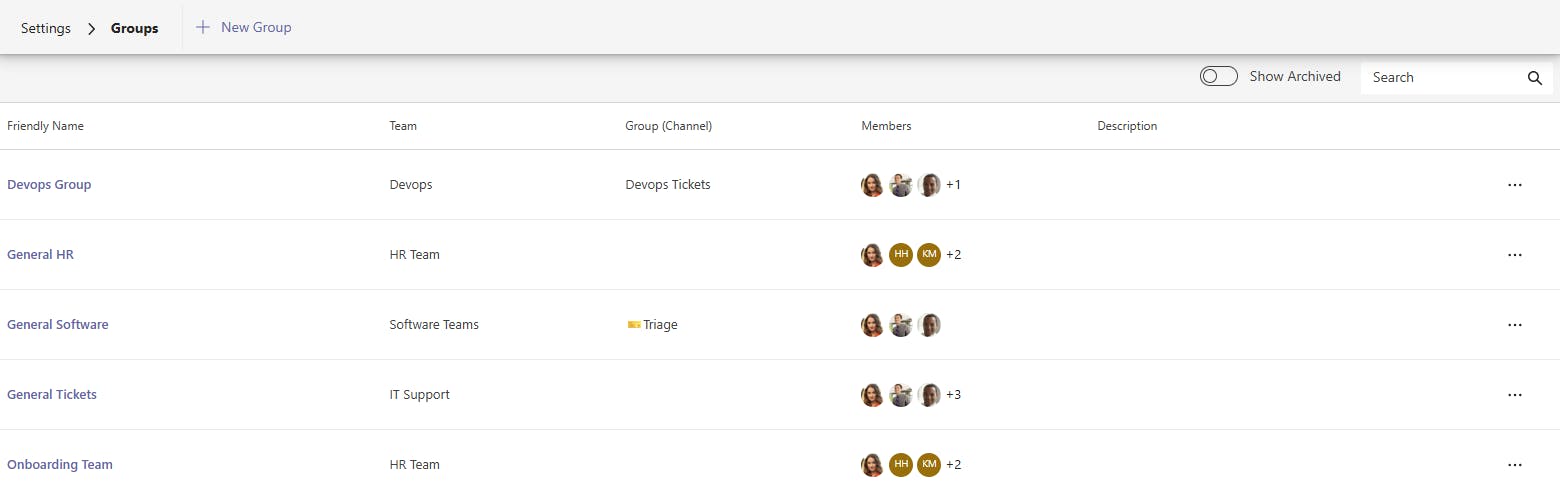Open more options for General HR

(x=1514, y=255)
